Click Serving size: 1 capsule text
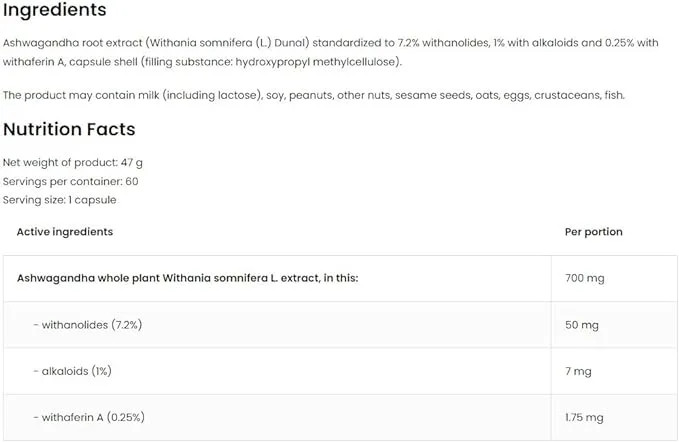 (x=59, y=200)
